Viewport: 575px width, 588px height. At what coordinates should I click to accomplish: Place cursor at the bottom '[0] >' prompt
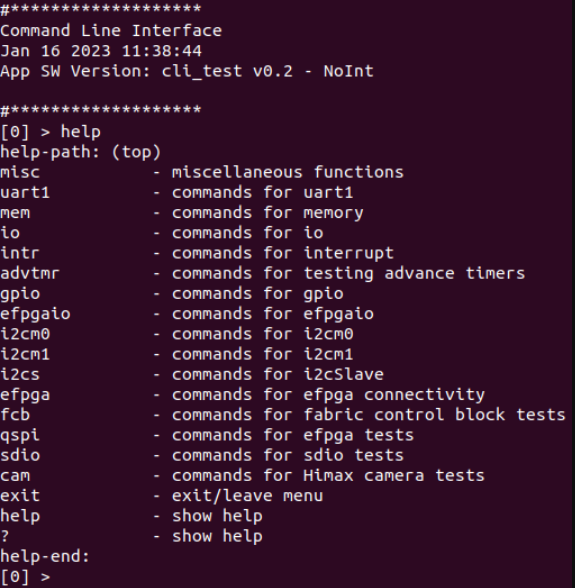click(x=25, y=577)
